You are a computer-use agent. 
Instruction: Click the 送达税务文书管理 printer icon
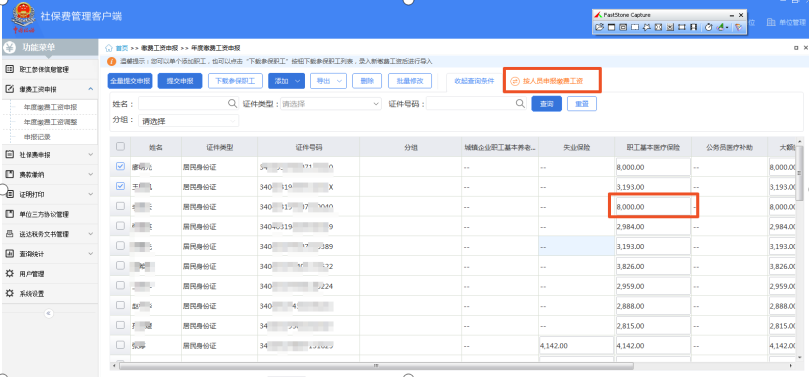pos(9,234)
